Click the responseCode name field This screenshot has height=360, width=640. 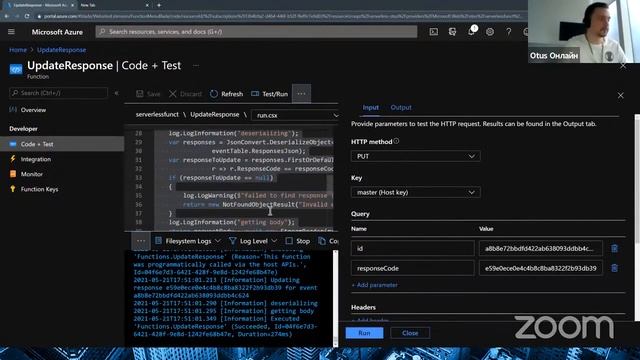[412, 268]
